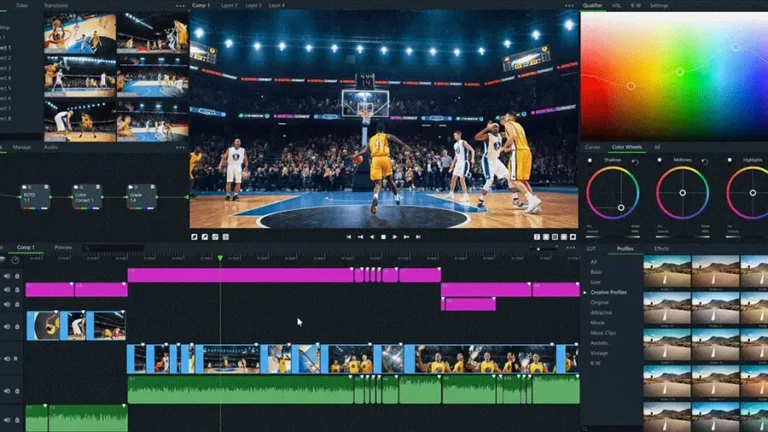Mute the bottom green audio track
The width and height of the screenshot is (768, 432).
tap(7, 420)
